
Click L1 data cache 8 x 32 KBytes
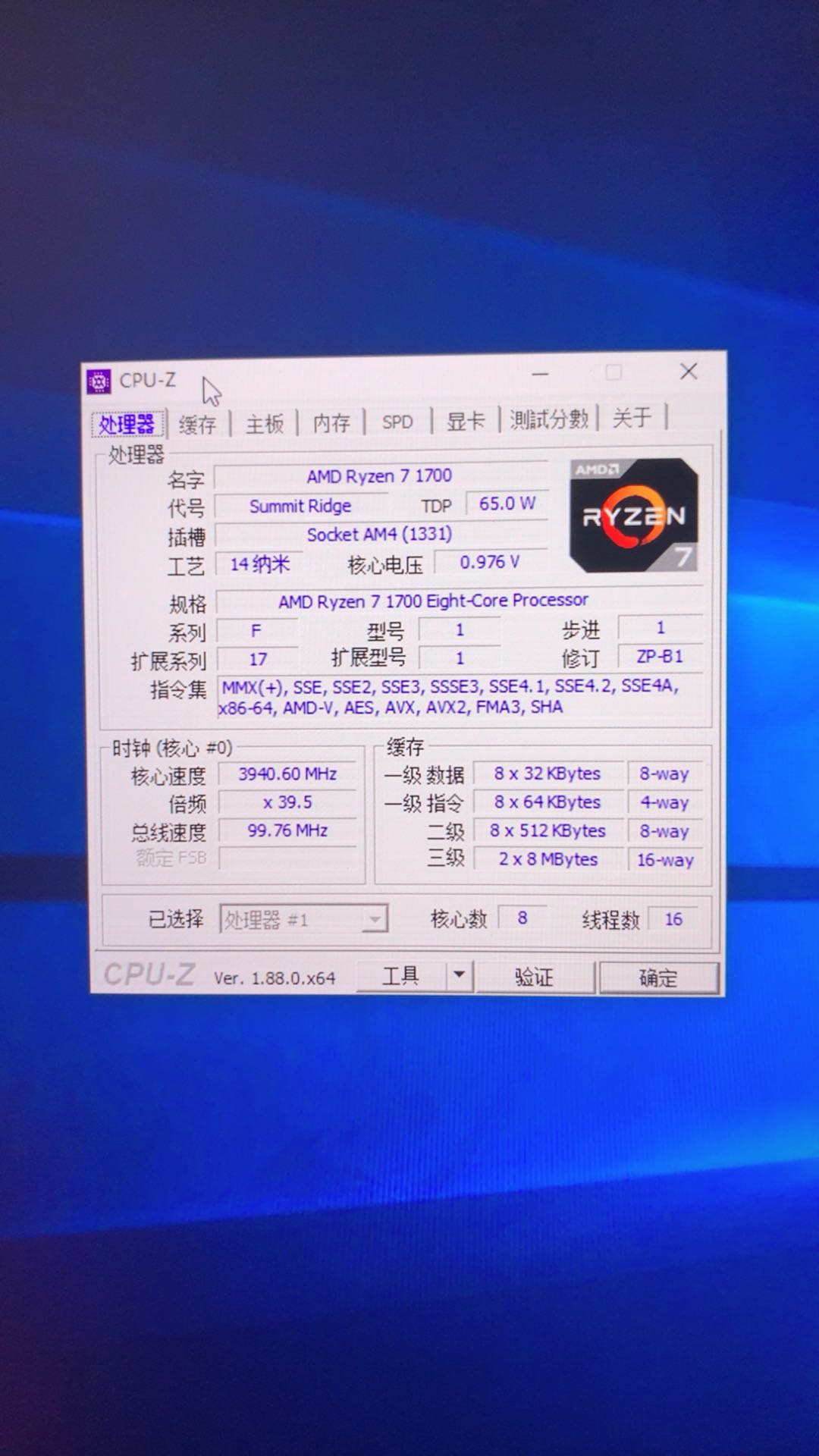point(548,773)
